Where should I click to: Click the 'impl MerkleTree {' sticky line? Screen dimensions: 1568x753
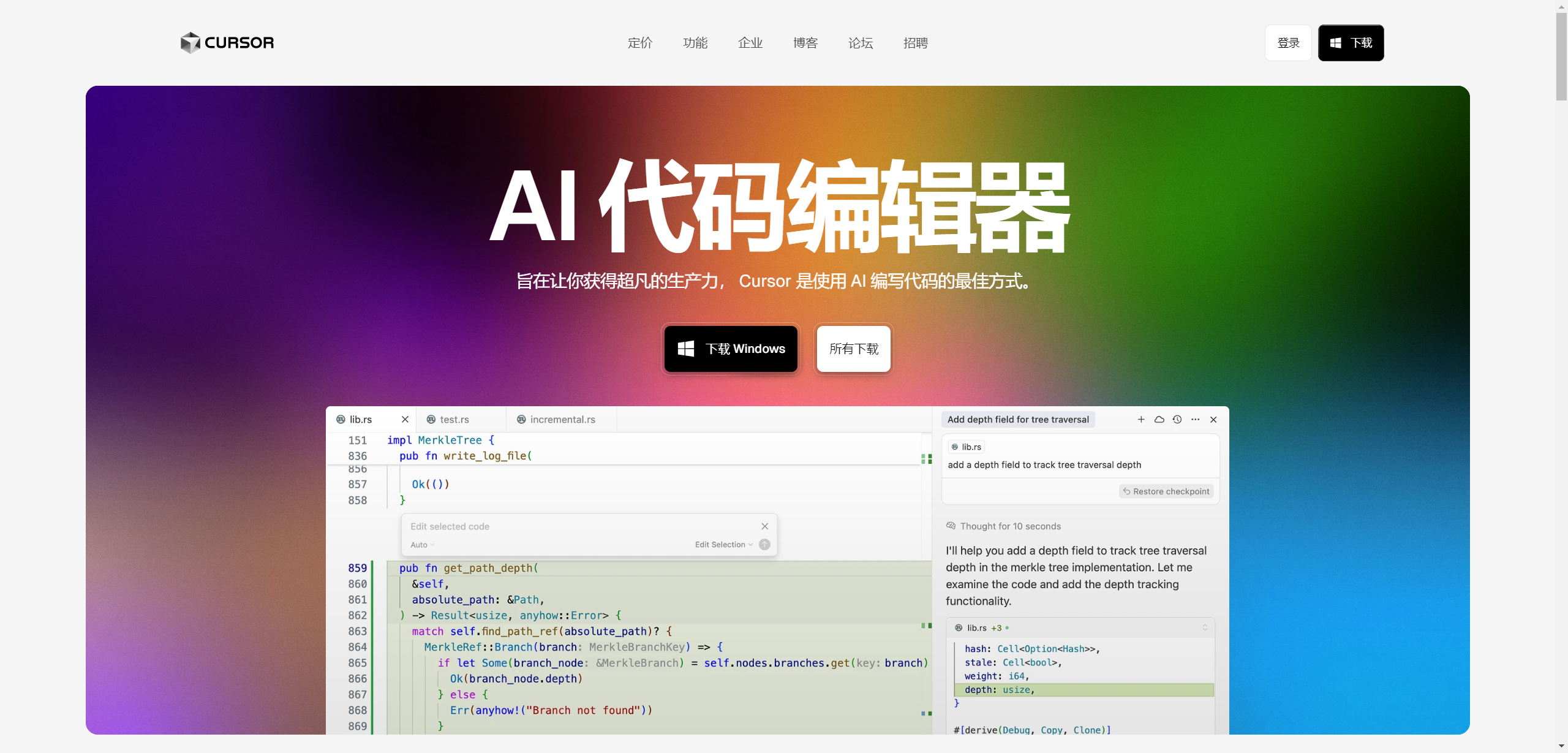tap(440, 440)
